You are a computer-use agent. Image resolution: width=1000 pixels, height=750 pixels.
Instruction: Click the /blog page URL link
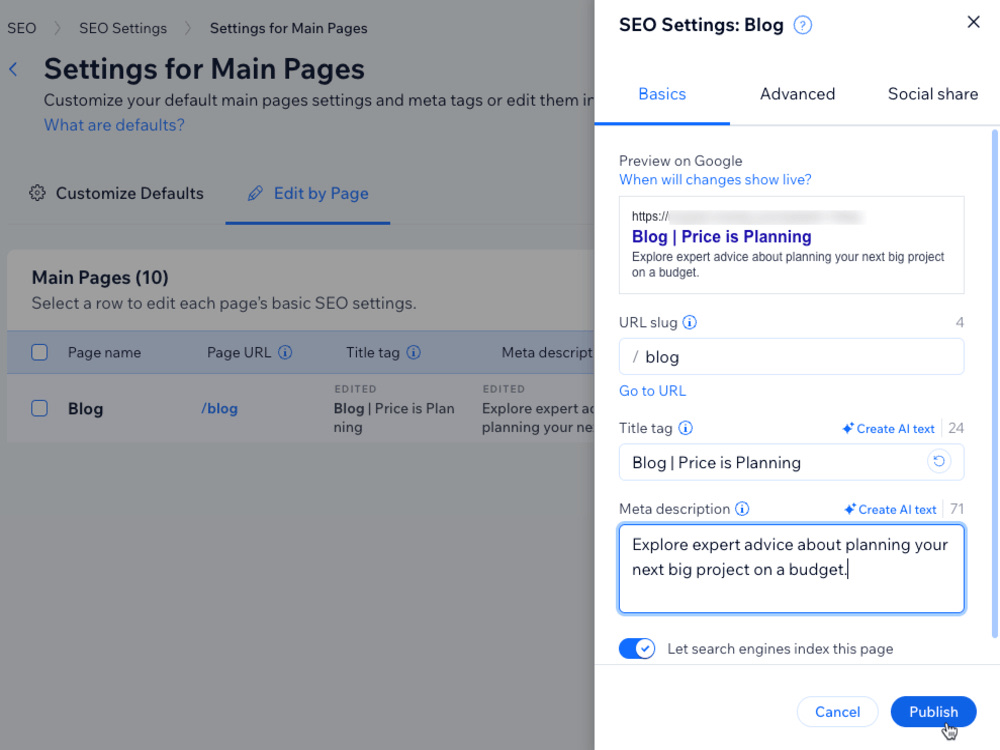[x=219, y=408]
